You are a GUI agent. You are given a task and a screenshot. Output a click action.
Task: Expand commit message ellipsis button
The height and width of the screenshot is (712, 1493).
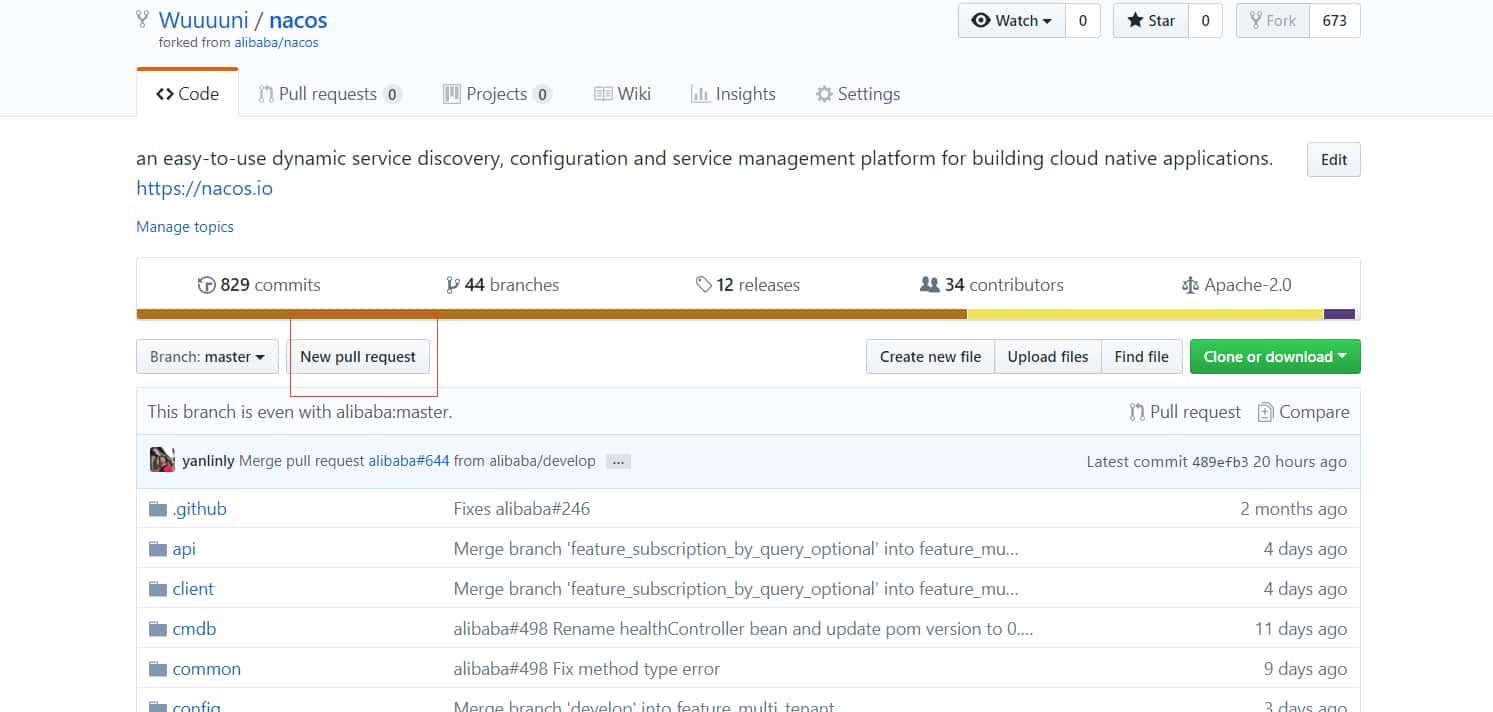pyautogui.click(x=618, y=462)
